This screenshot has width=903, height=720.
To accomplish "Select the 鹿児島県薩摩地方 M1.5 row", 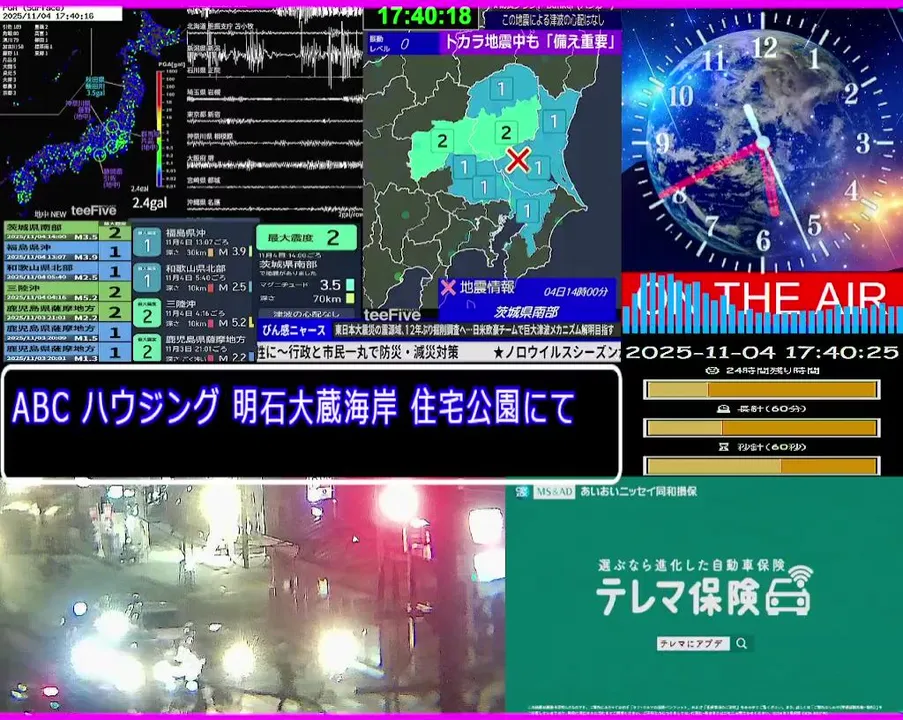I will click(x=67, y=332).
